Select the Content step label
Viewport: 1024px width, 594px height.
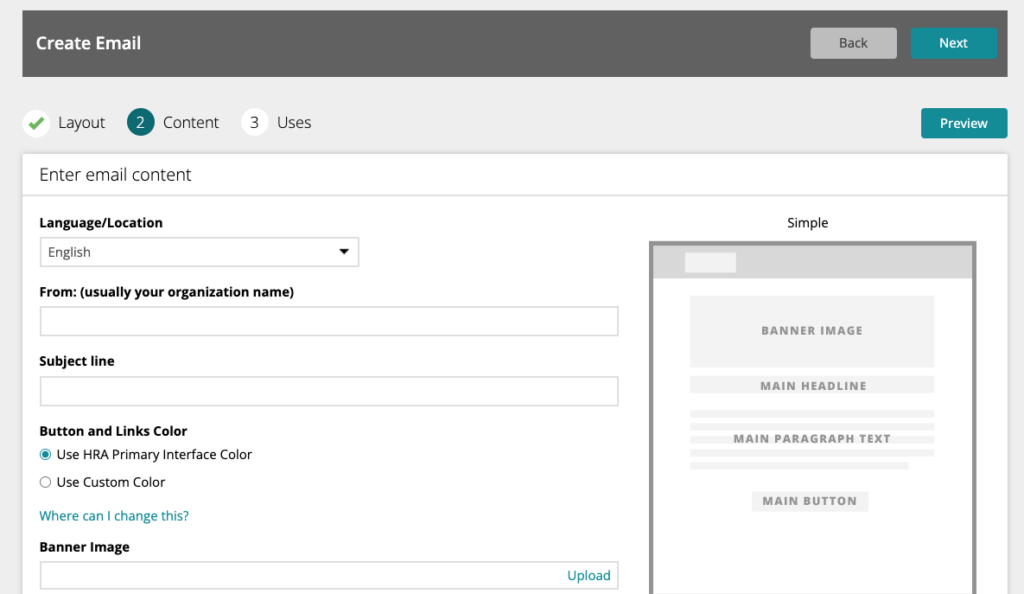[191, 123]
